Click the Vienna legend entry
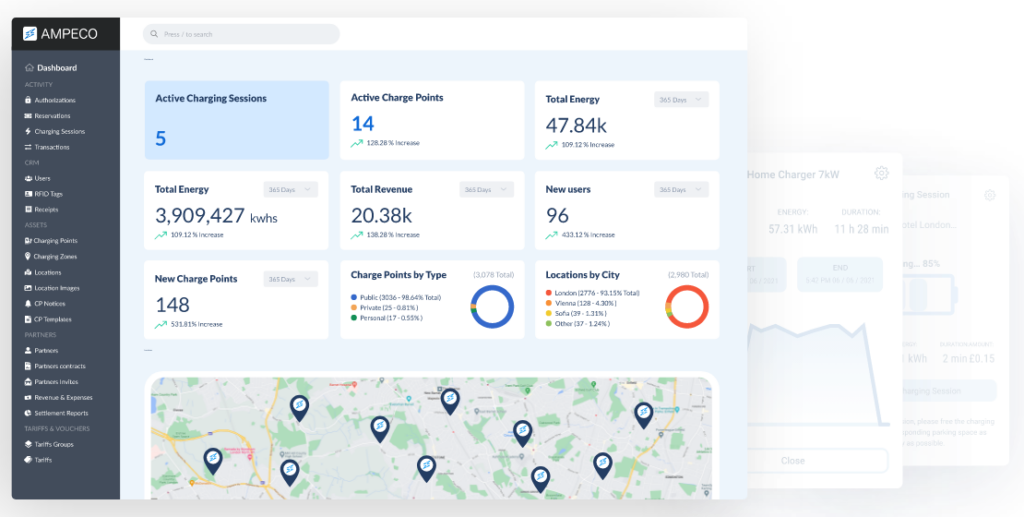1024x517 pixels. [581, 304]
